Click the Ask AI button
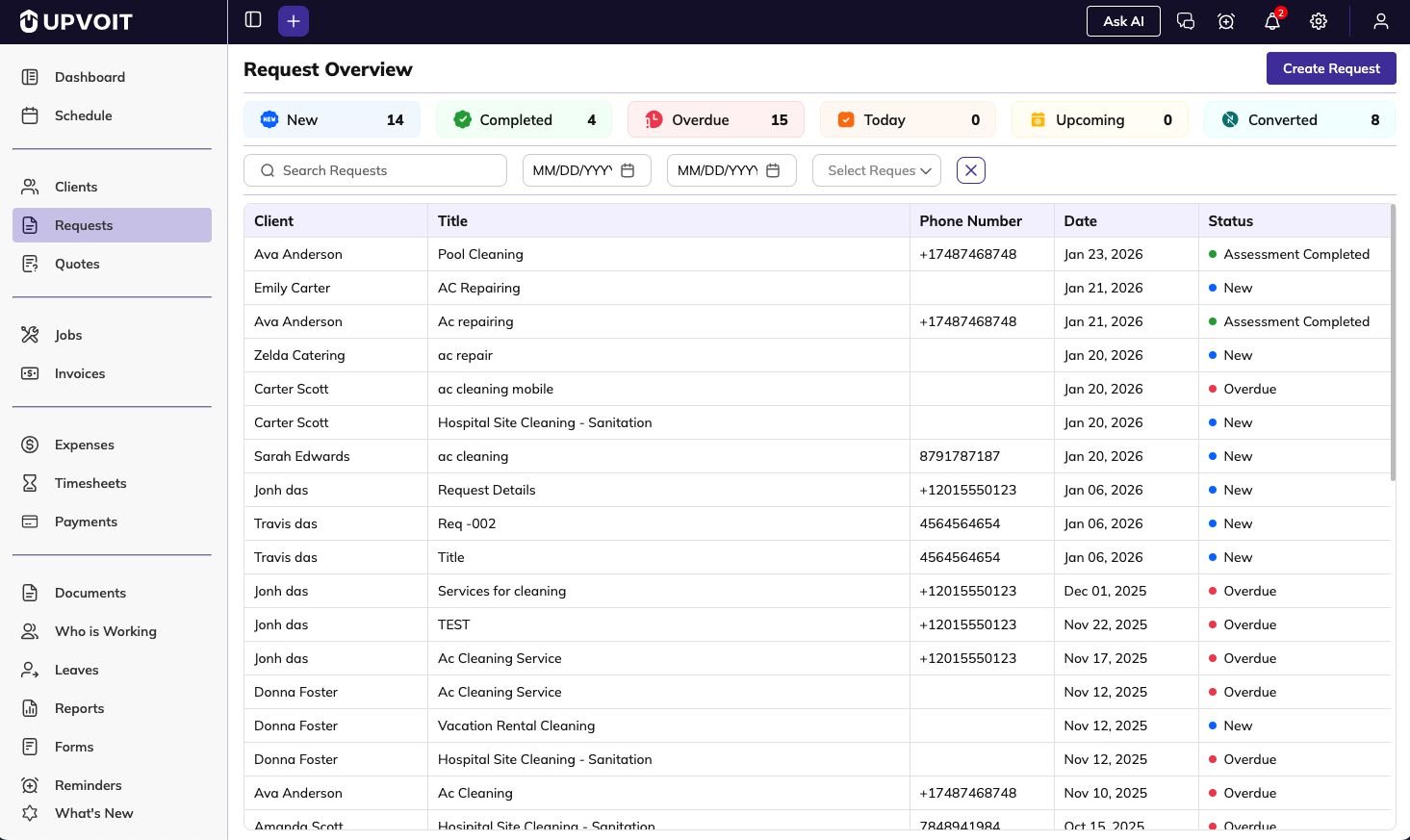 pos(1123,20)
